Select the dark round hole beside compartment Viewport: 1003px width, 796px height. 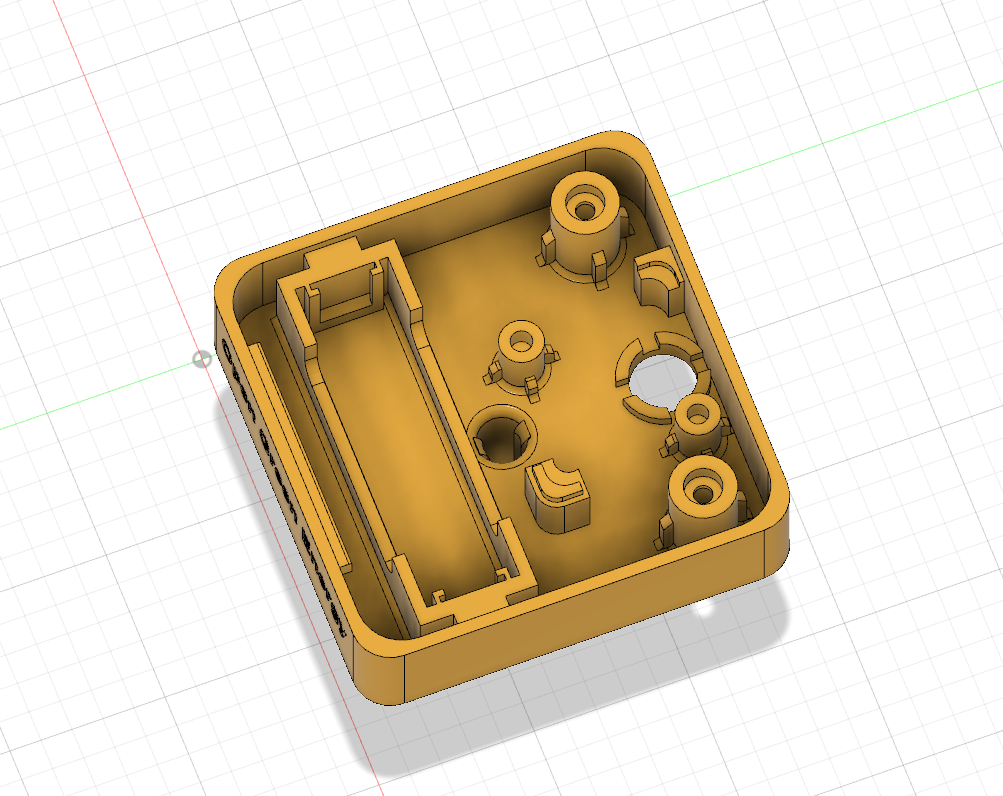coord(502,437)
